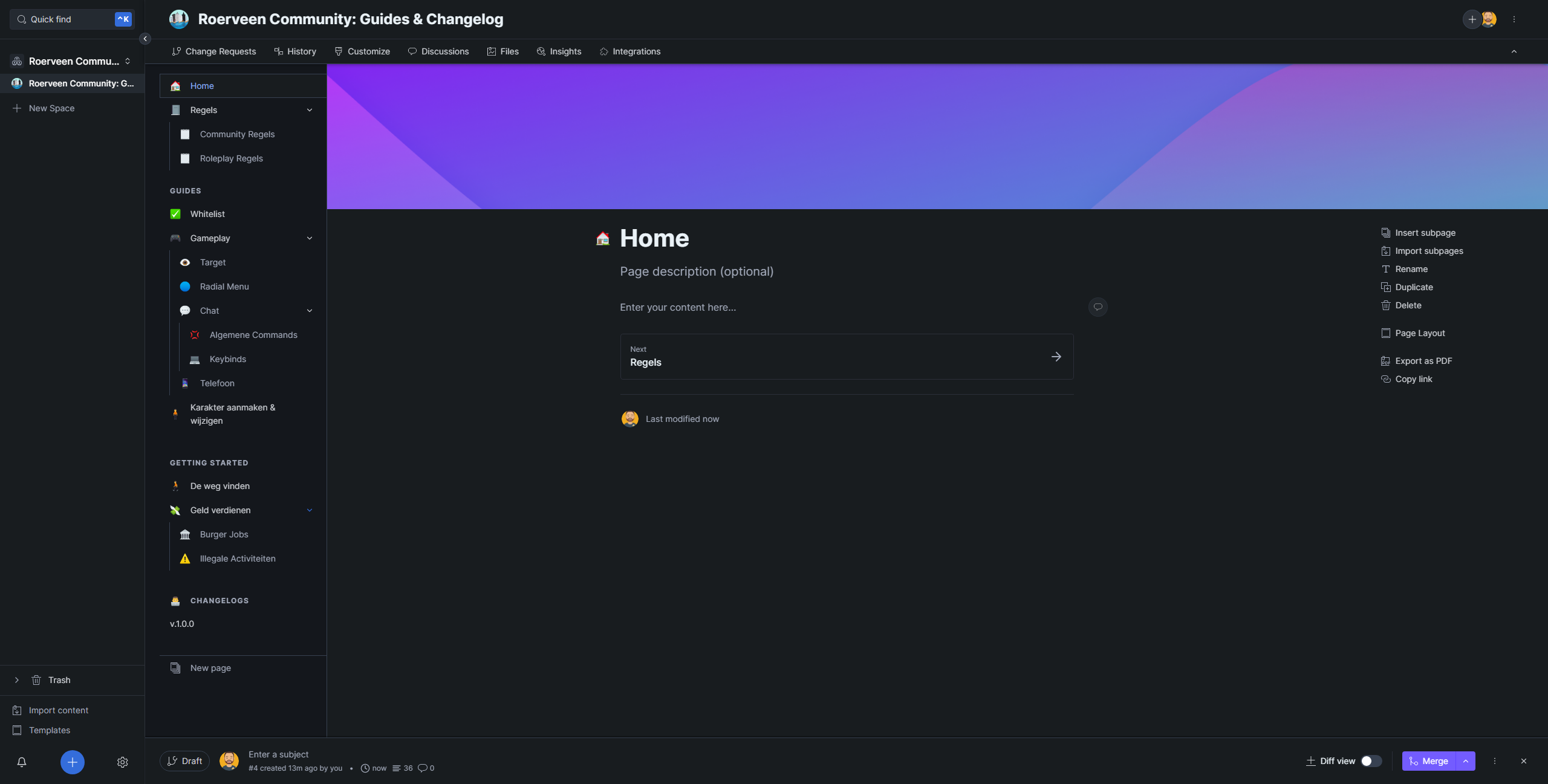
Task: Click the house icon beside Home title
Action: coord(603,239)
